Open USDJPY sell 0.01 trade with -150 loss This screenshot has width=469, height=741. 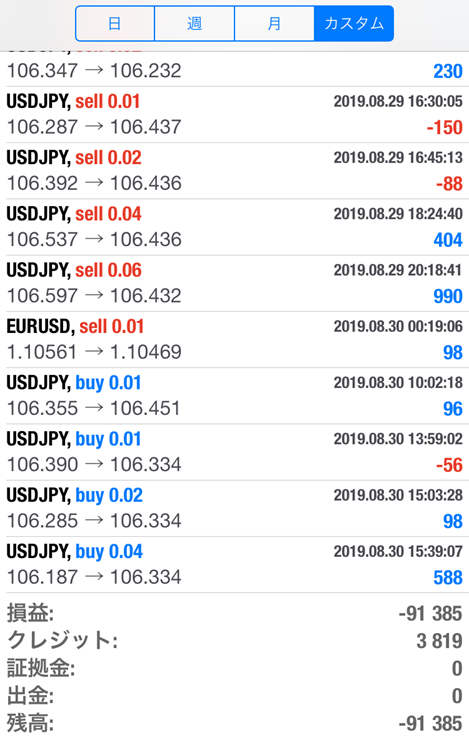(x=234, y=115)
